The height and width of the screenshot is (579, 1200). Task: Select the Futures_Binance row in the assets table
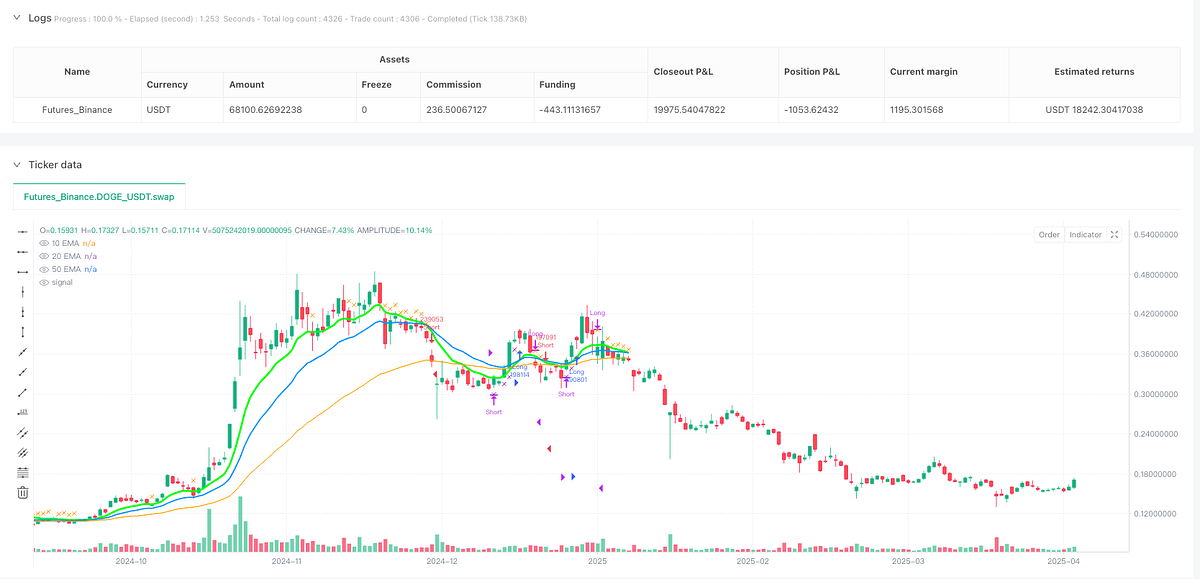(x=77, y=109)
